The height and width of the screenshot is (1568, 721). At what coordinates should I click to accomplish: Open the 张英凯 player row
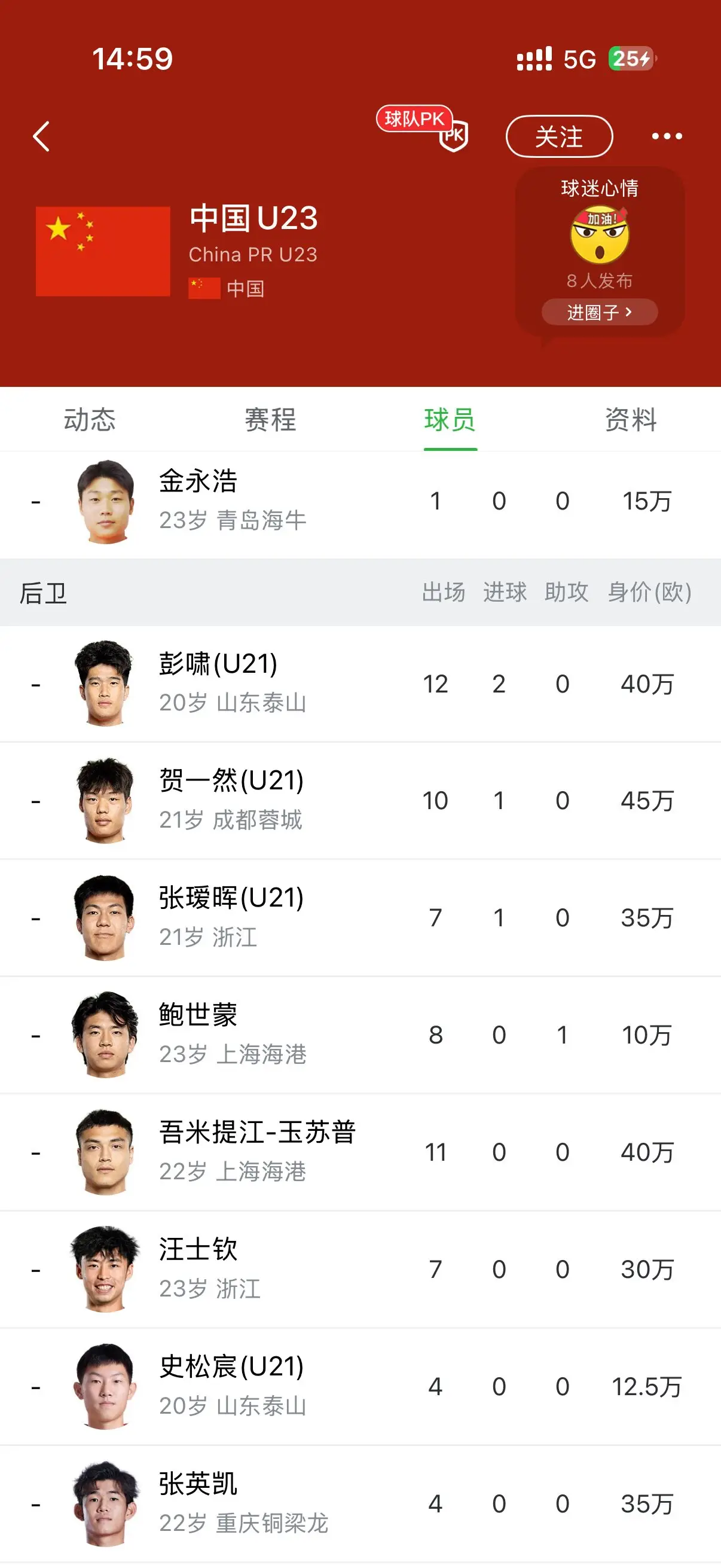point(360,1503)
